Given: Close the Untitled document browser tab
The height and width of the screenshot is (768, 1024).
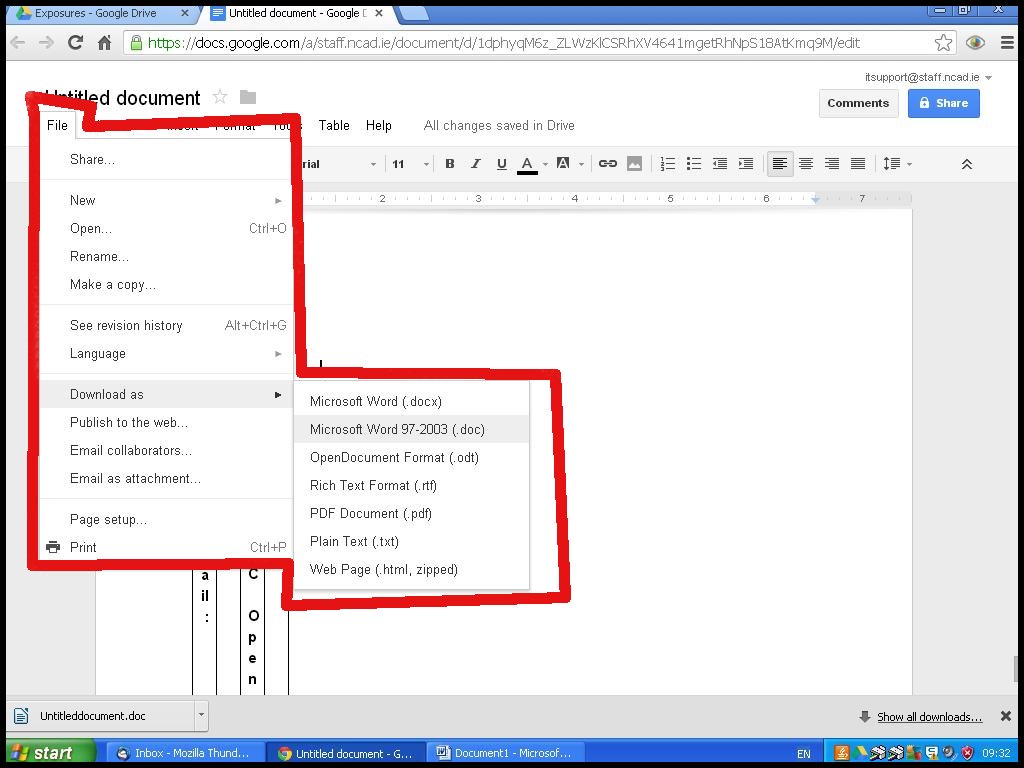Looking at the screenshot, I should 379,13.
